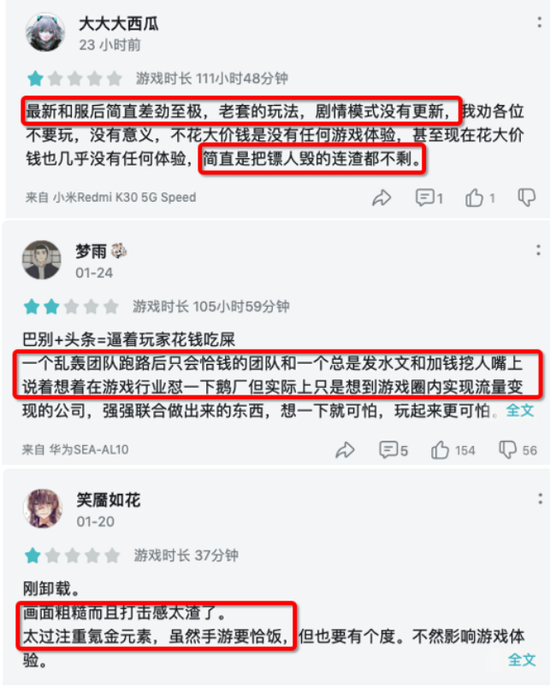Open comments on 大大大西瓜's review
The height and width of the screenshot is (687, 550).
click(x=429, y=198)
